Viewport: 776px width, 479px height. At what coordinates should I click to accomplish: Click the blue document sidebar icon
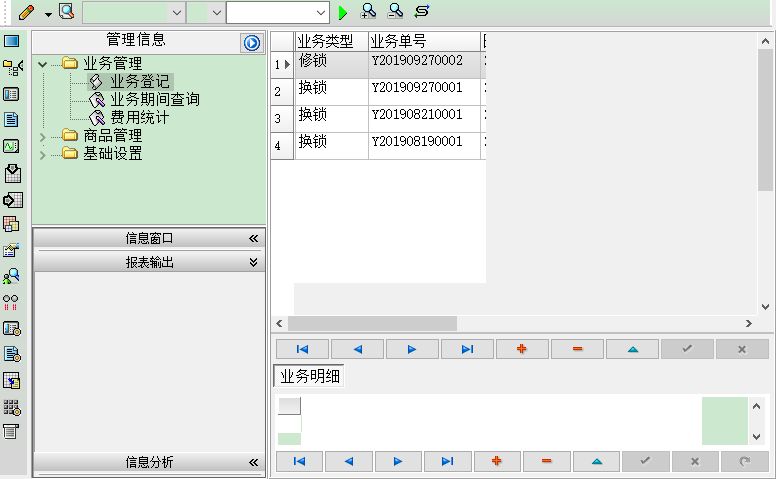[11, 120]
